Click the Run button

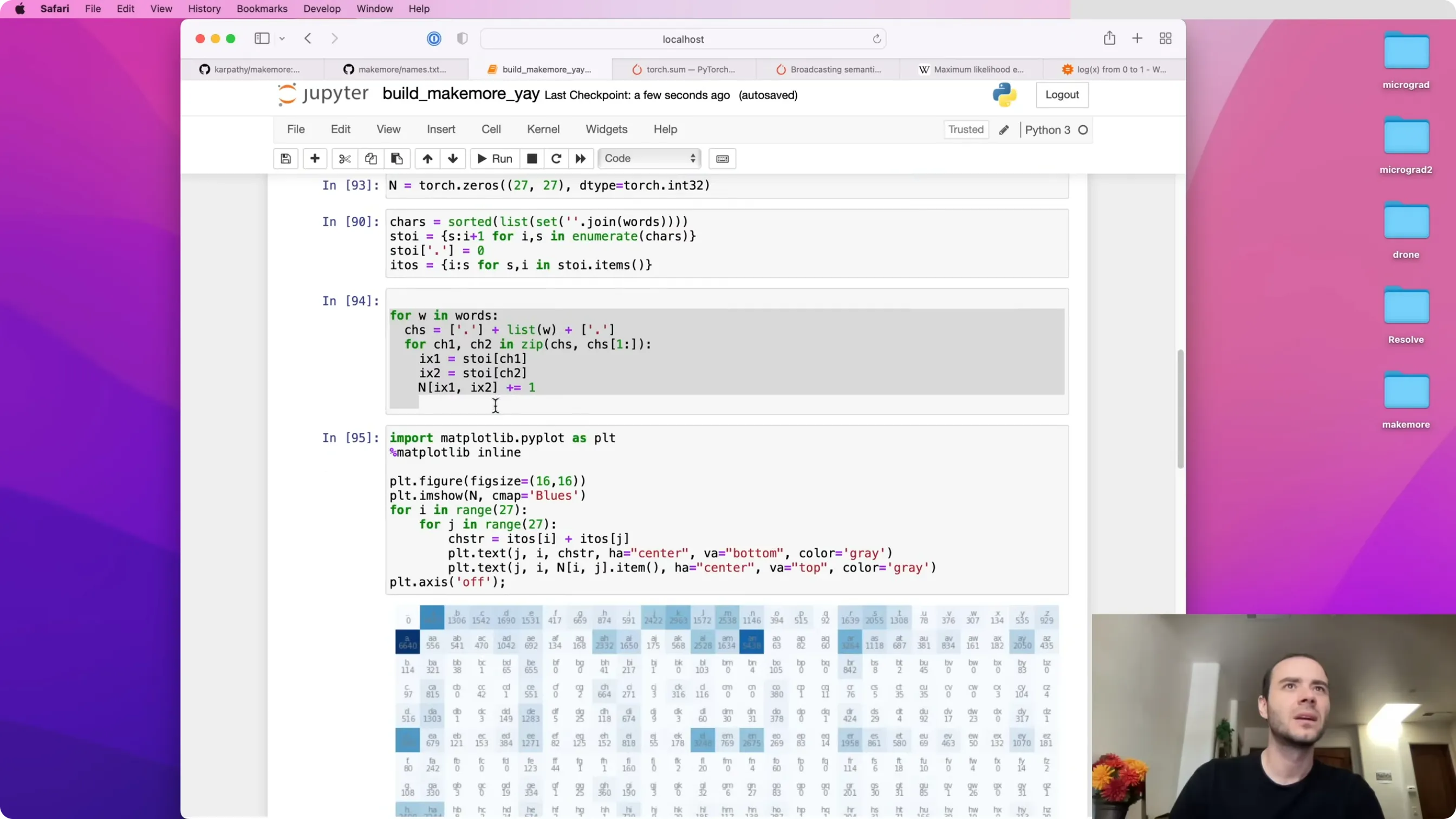pos(495,159)
